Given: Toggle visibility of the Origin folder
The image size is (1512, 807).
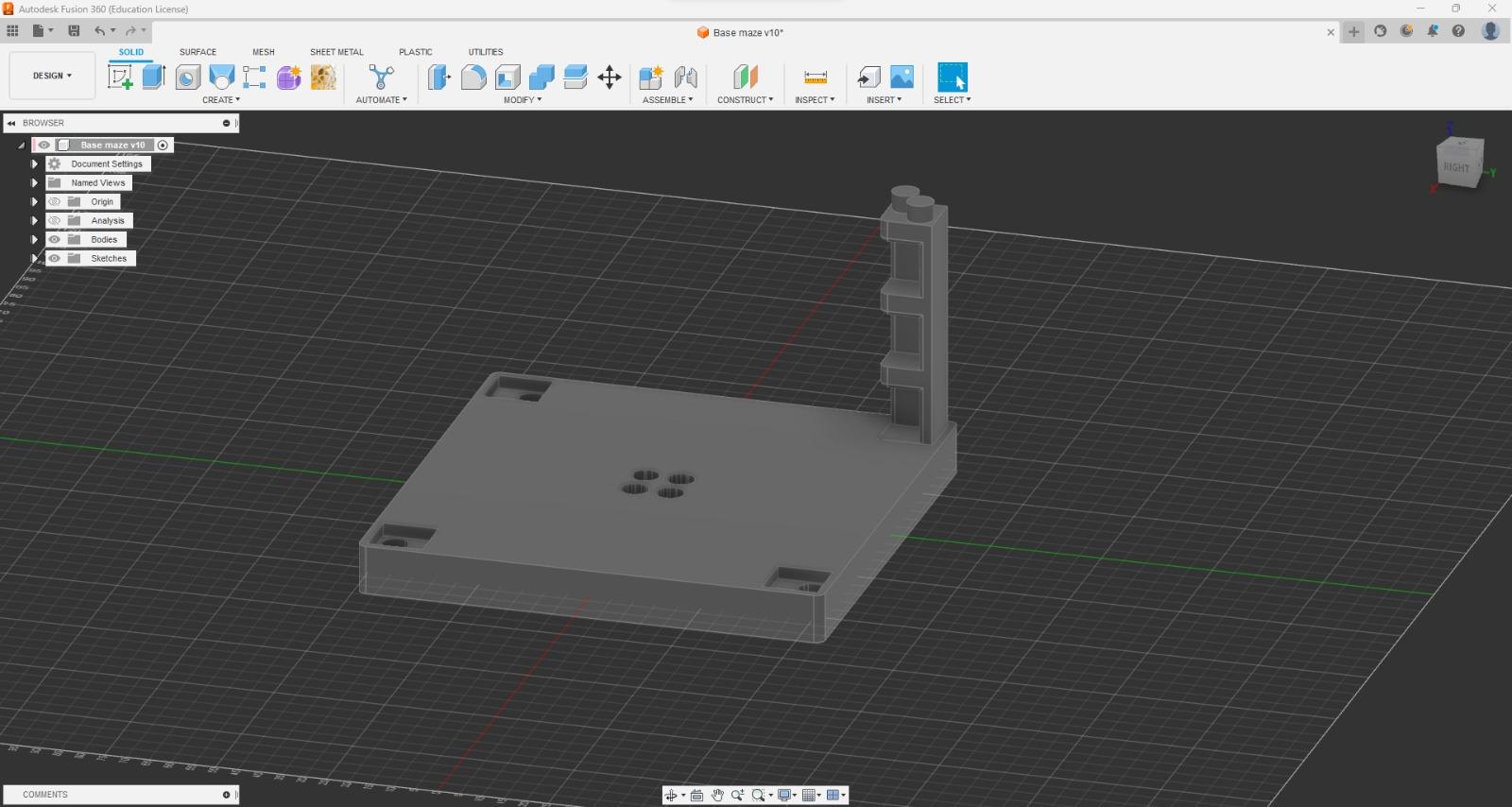Looking at the screenshot, I should pos(55,202).
